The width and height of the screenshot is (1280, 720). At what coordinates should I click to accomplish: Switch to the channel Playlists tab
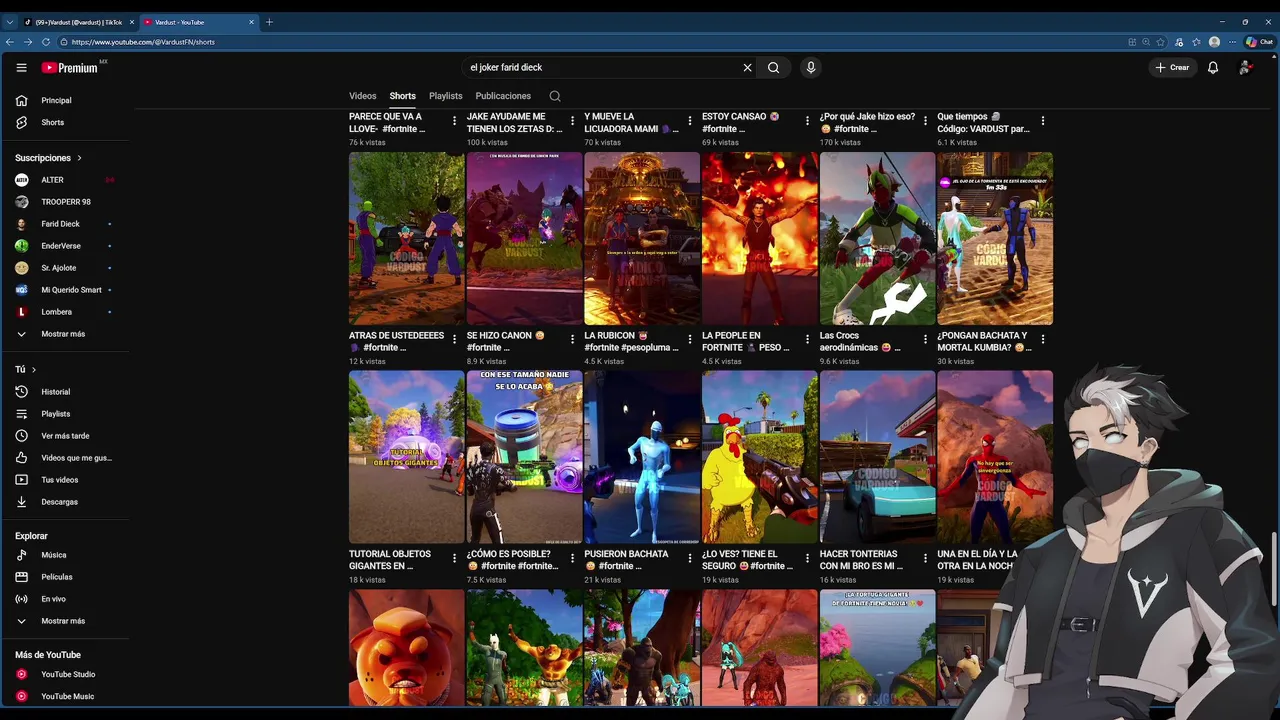tap(445, 96)
